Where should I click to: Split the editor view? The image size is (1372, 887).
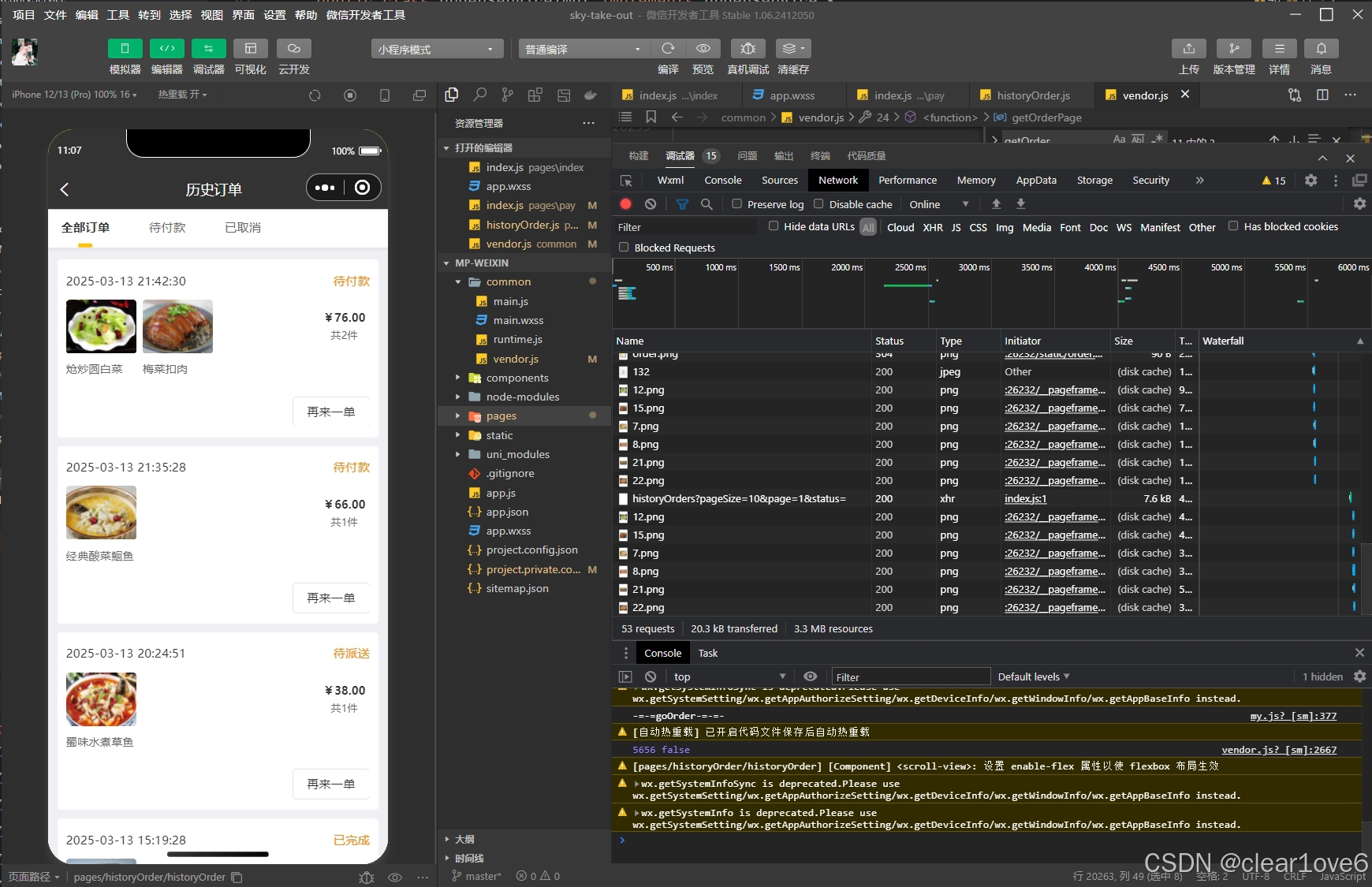1322,95
